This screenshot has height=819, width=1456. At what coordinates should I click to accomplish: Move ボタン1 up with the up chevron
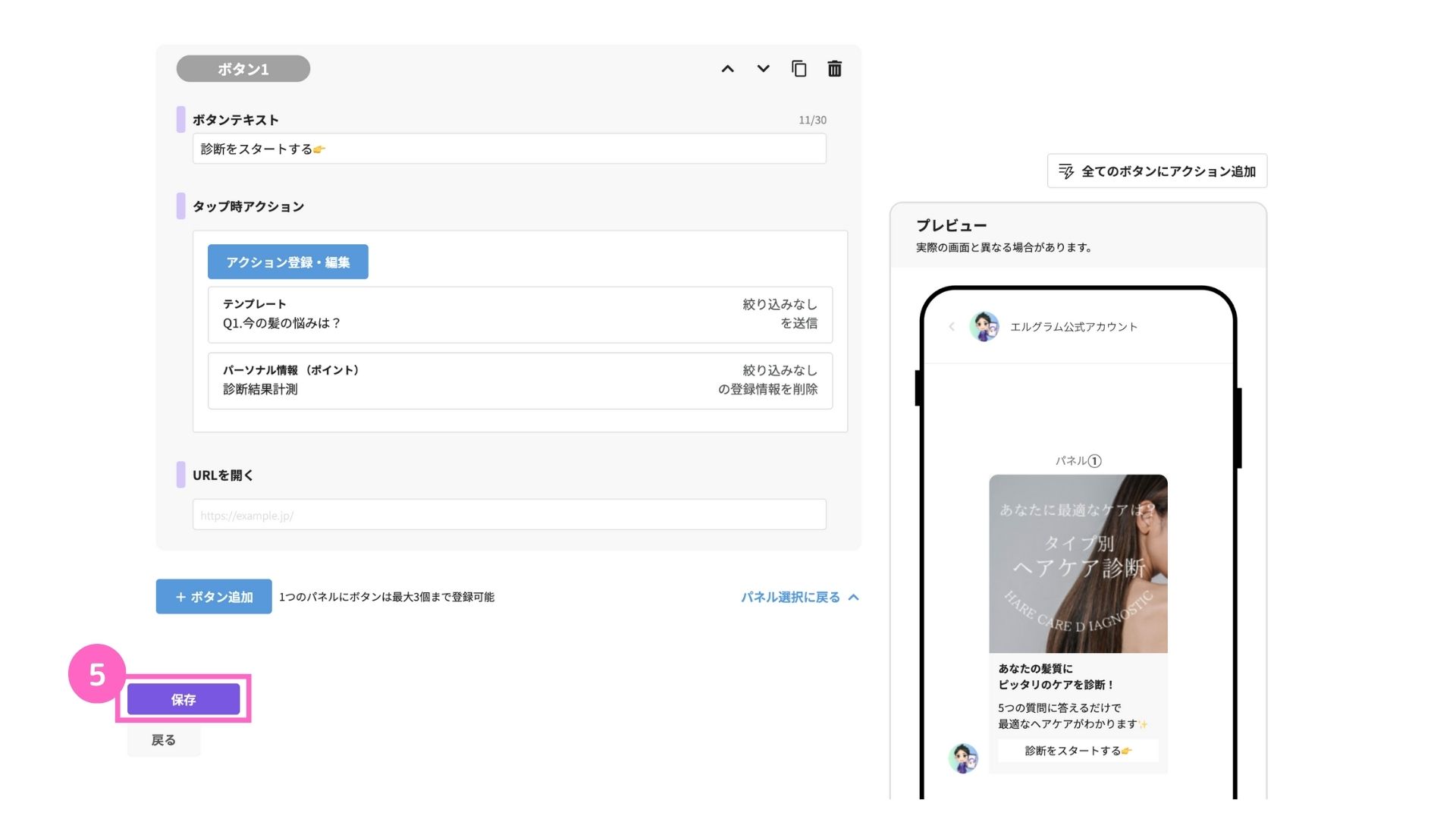click(727, 69)
